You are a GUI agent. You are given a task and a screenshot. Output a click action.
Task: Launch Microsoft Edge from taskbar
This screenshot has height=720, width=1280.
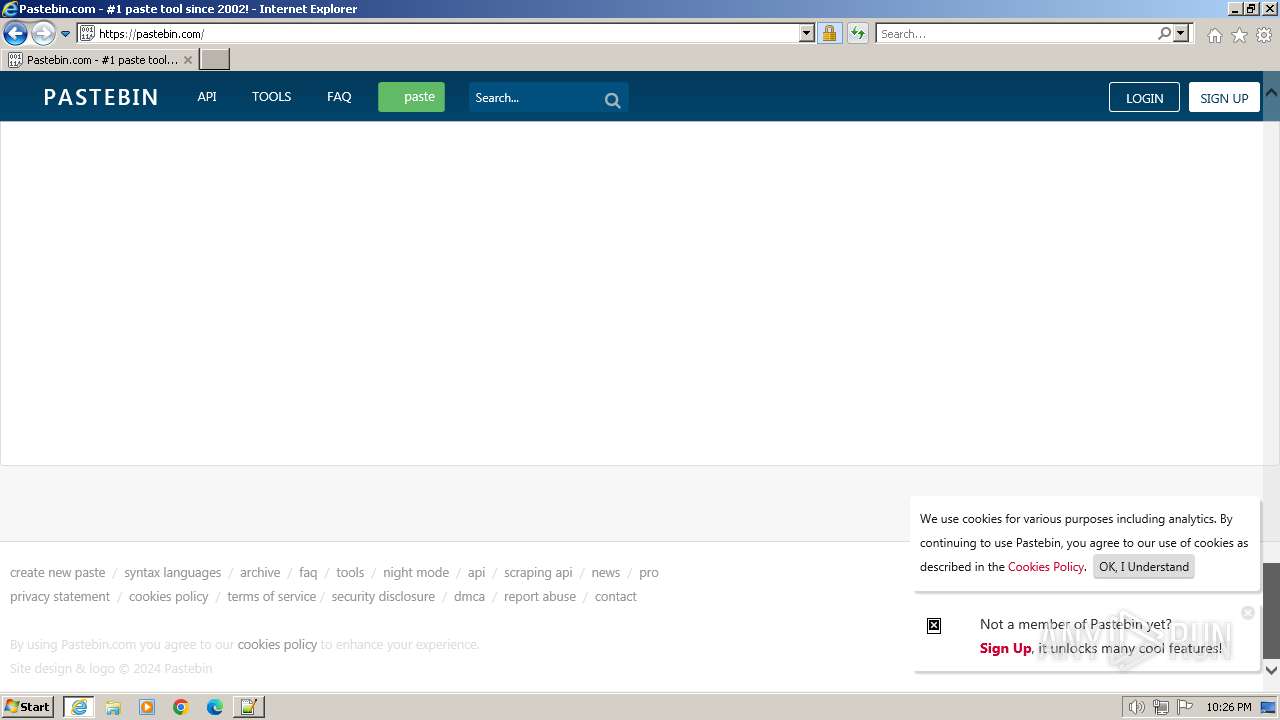pyautogui.click(x=215, y=707)
